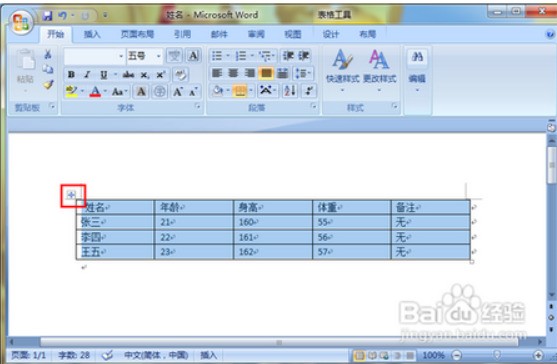Click the zoom slider handle

coord(497,355)
